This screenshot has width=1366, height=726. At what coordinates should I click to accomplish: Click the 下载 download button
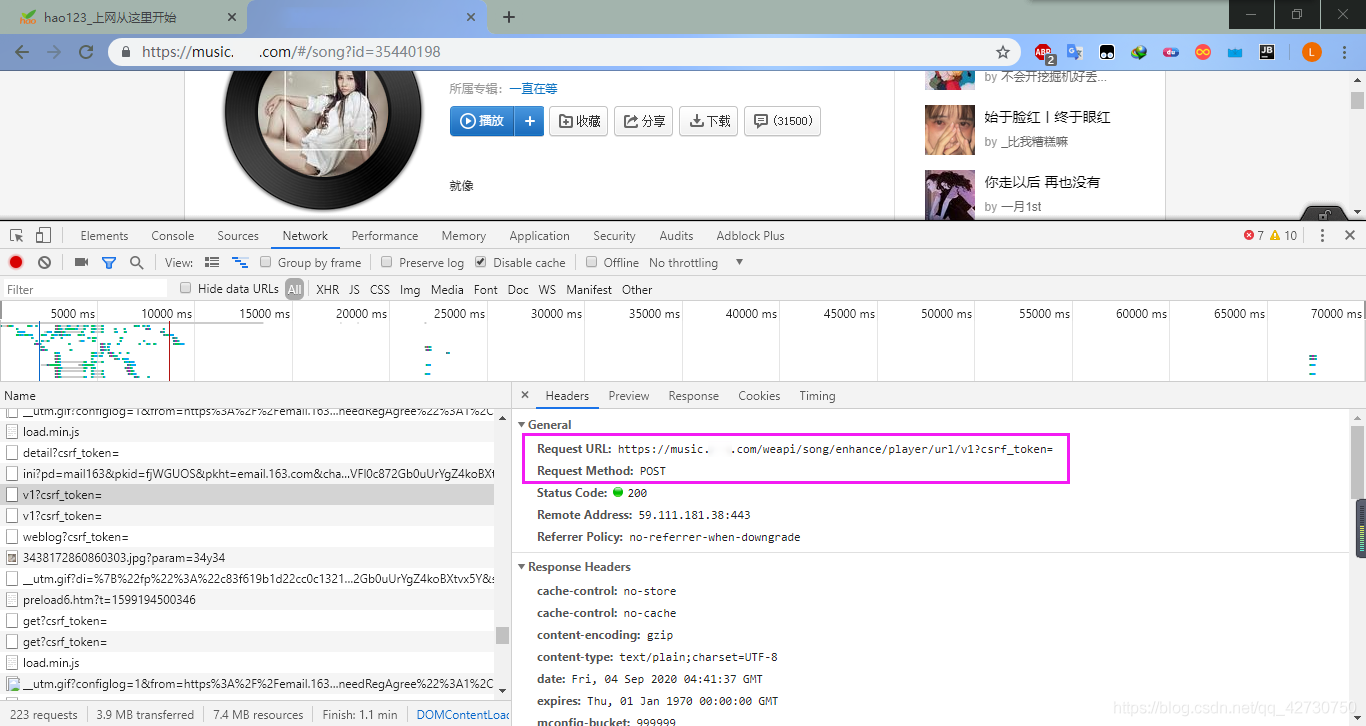(709, 121)
